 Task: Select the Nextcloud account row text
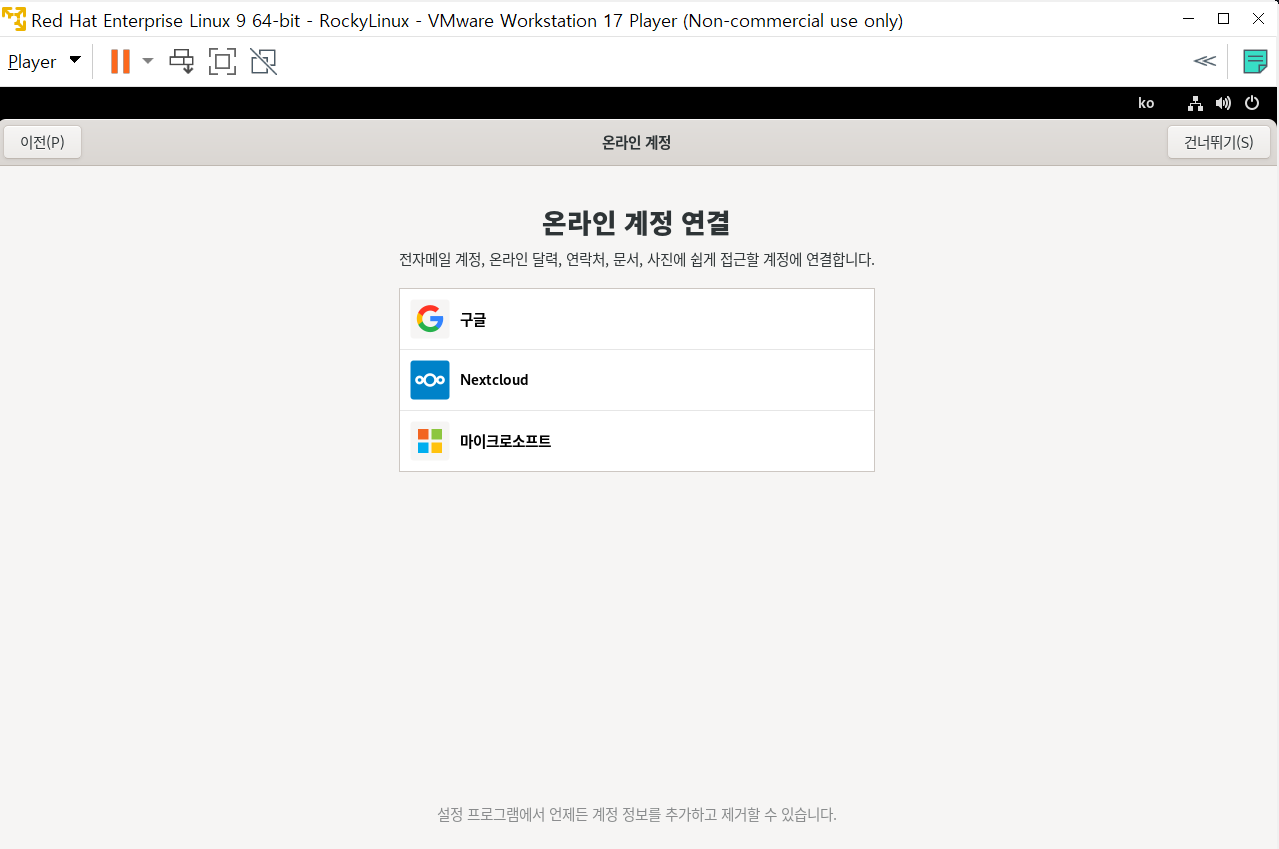tap(494, 380)
